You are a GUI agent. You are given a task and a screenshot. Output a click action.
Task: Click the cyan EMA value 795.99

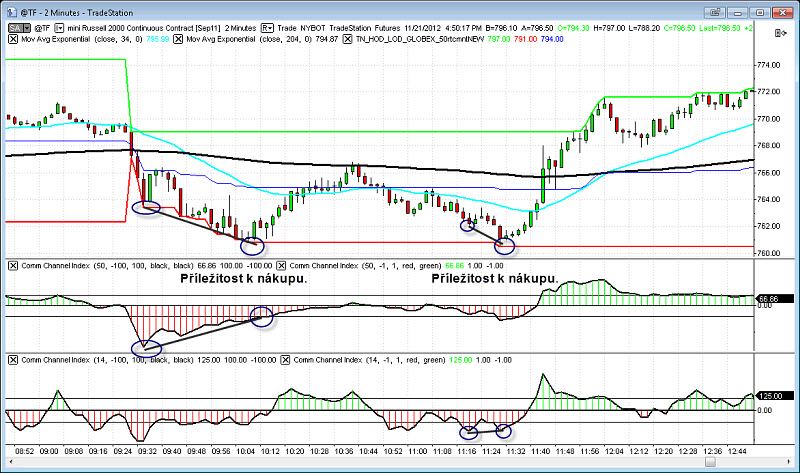click(x=158, y=39)
